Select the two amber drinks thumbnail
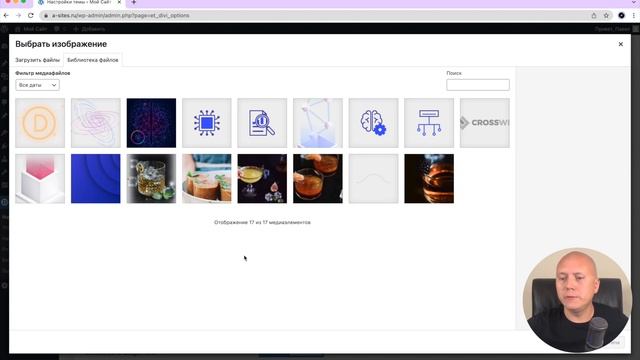This screenshot has height=360, width=640. pos(318,178)
